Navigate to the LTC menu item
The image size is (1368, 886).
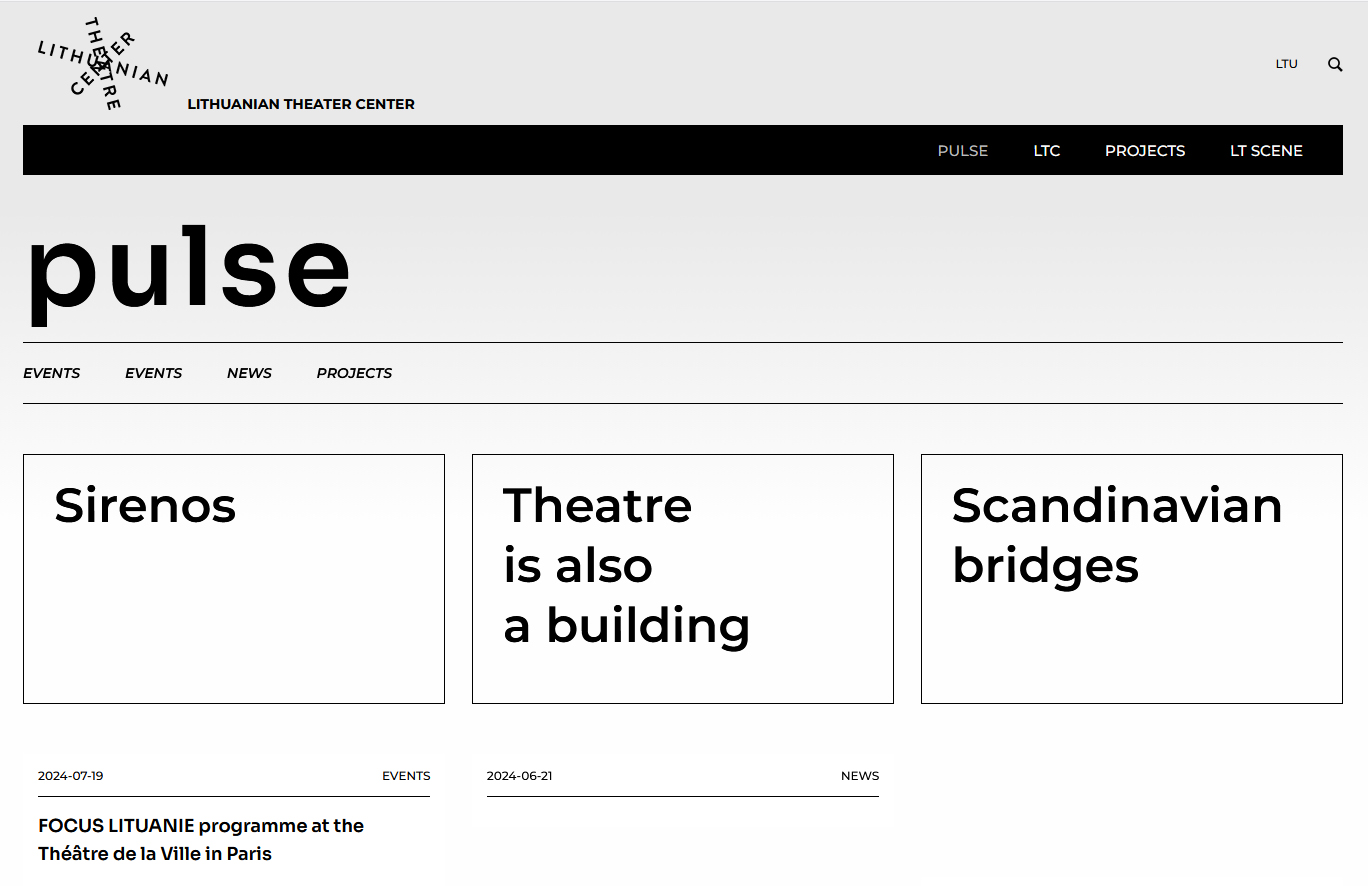[x=1047, y=150]
